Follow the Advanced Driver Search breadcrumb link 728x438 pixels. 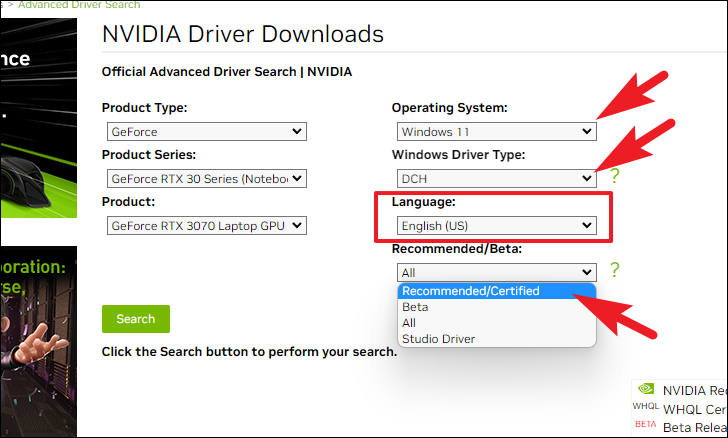pos(79,5)
